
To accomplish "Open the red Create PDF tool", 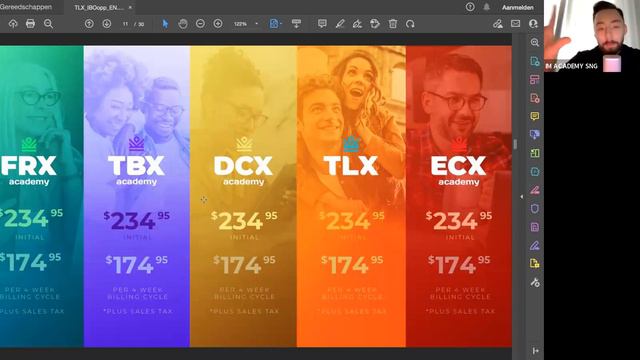I will (535, 98).
